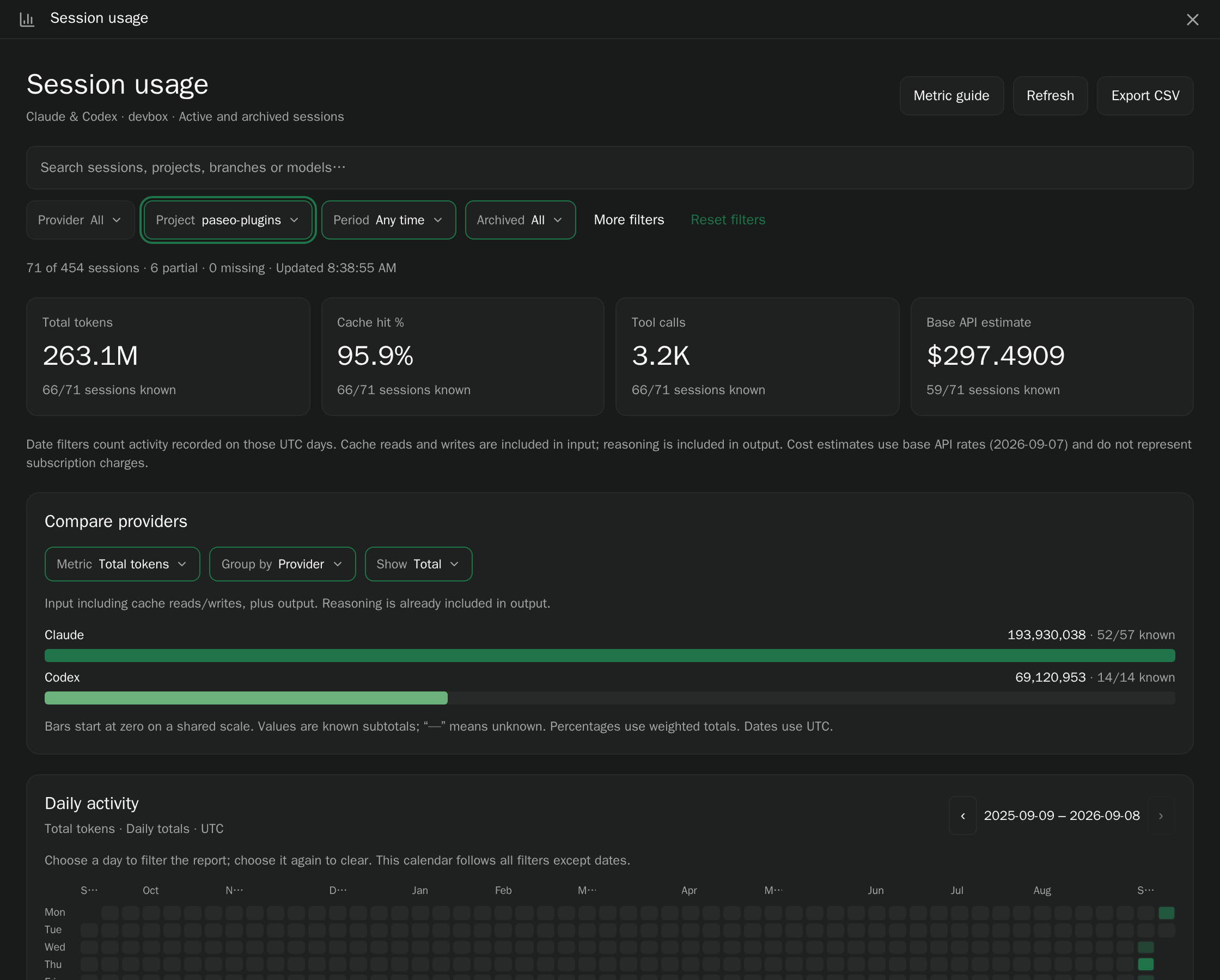Click the Tool calls 3.2K card

[757, 357]
